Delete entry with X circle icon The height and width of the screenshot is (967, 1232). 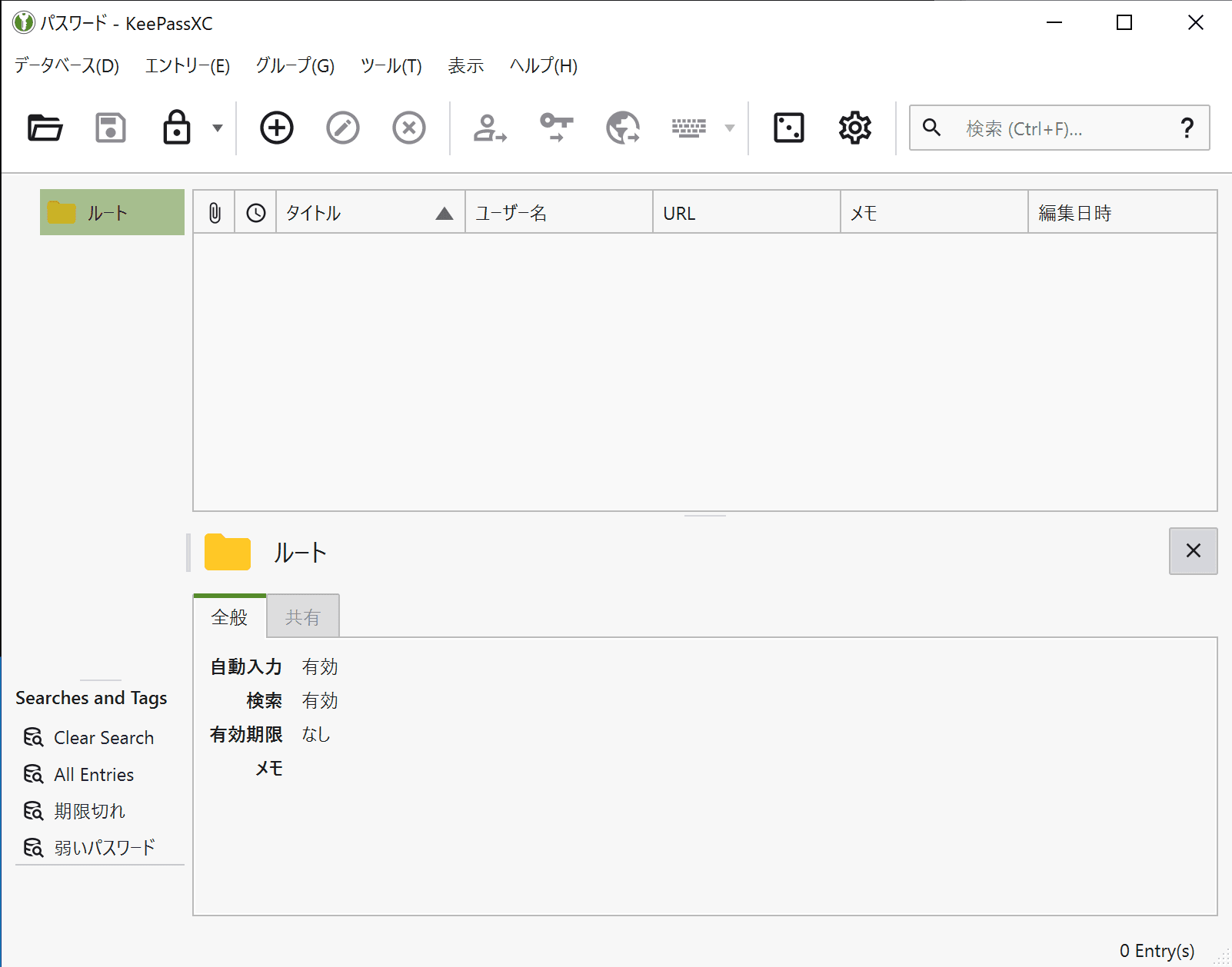[409, 128]
